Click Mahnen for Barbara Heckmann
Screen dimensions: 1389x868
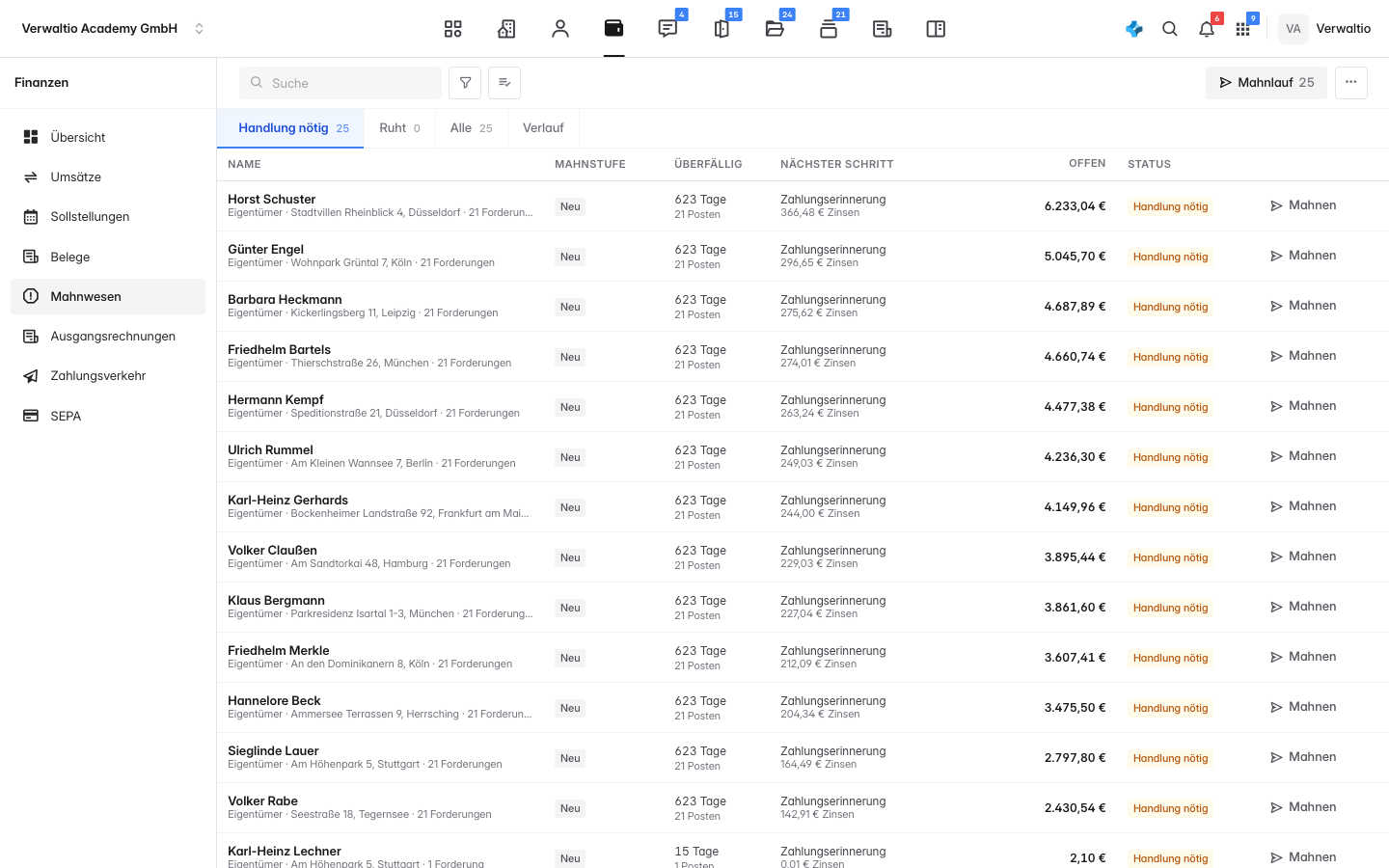click(1303, 306)
